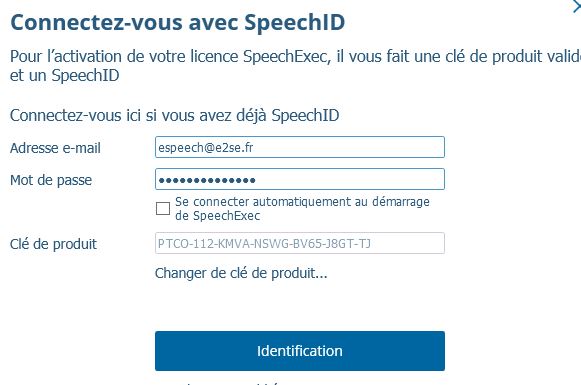Screen dimensions: 581x385
Task: Click the PTCO-112-KMVA product key text
Action: [x=264, y=243]
